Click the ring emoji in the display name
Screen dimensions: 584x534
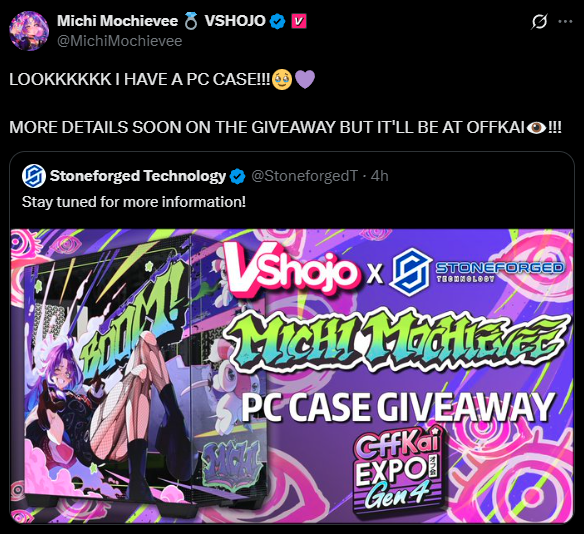[x=191, y=21]
